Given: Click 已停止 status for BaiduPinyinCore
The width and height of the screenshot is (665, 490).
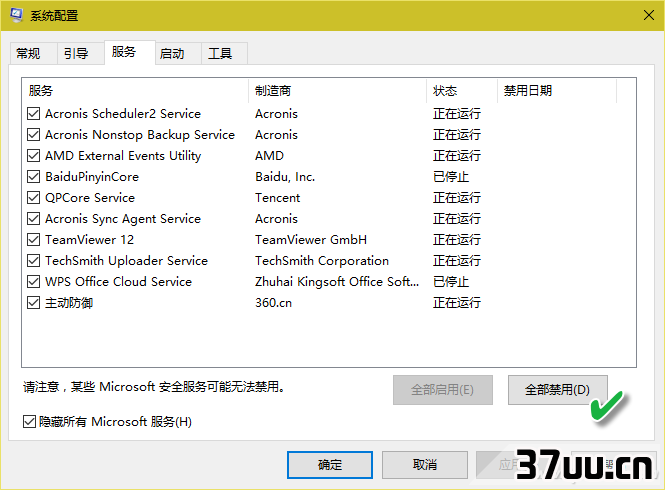Looking at the screenshot, I should (451, 176).
